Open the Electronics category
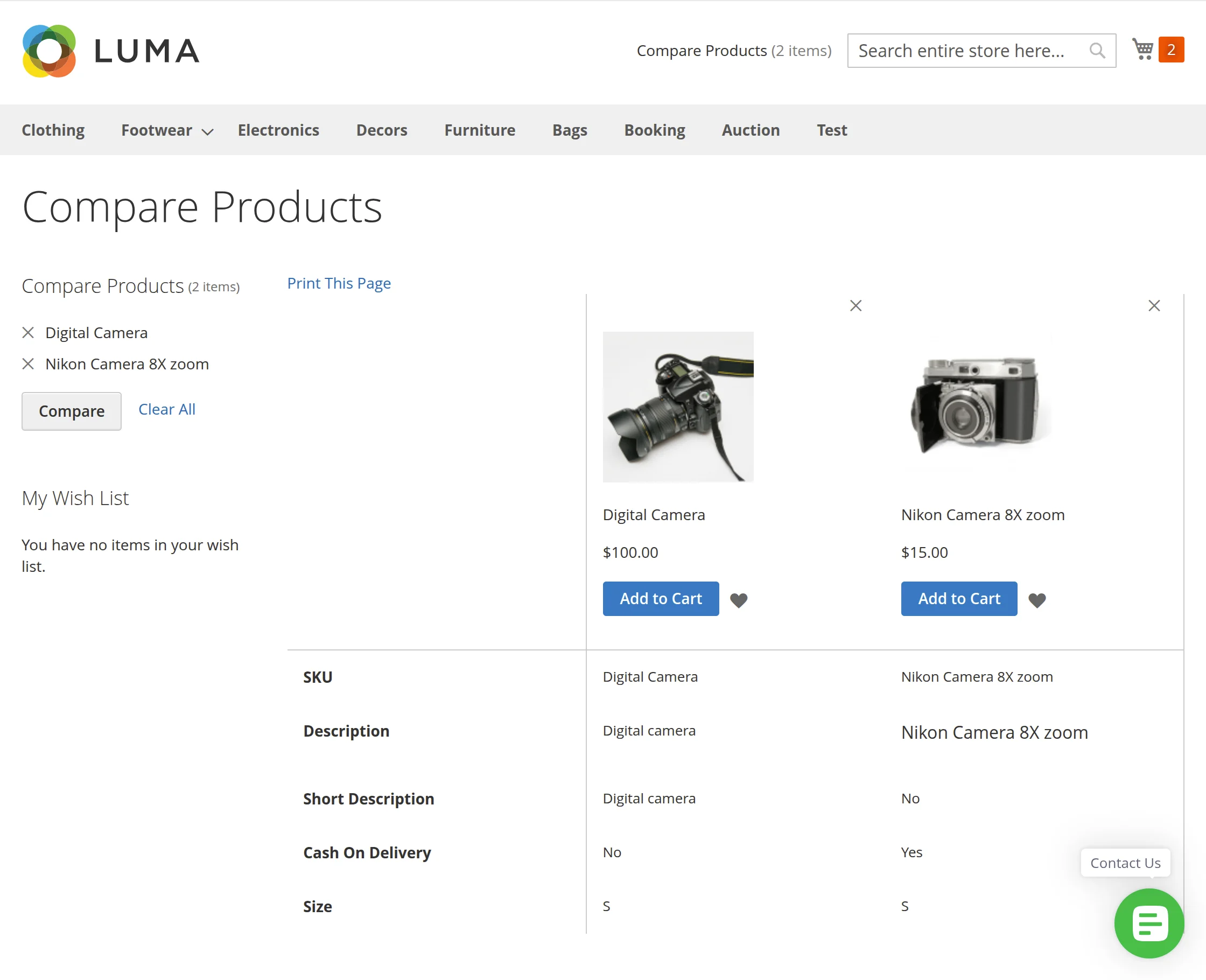 coord(278,130)
